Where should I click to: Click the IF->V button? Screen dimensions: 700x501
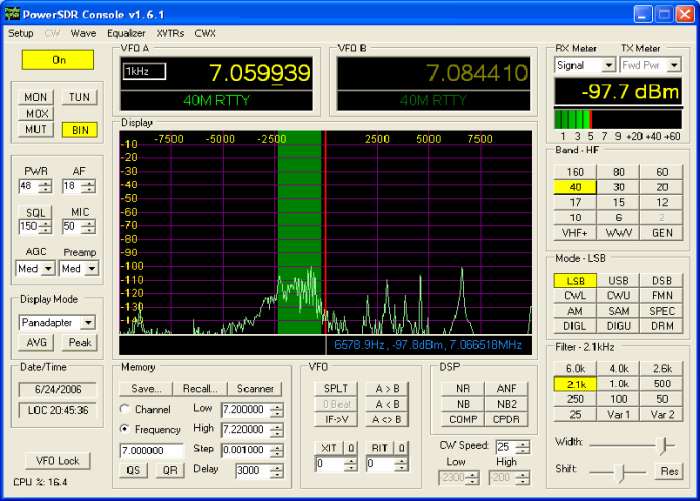(336, 419)
